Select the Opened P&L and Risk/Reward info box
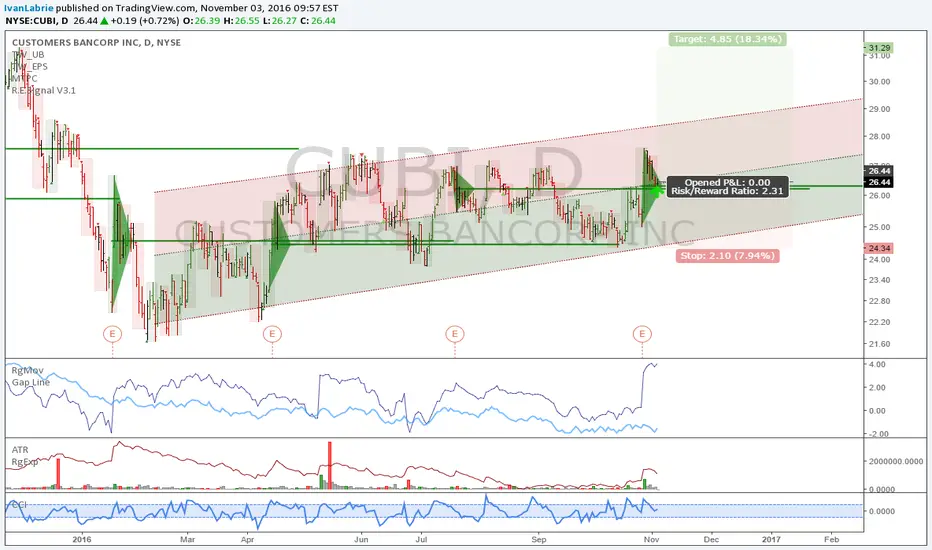The image size is (932, 550). 728,187
